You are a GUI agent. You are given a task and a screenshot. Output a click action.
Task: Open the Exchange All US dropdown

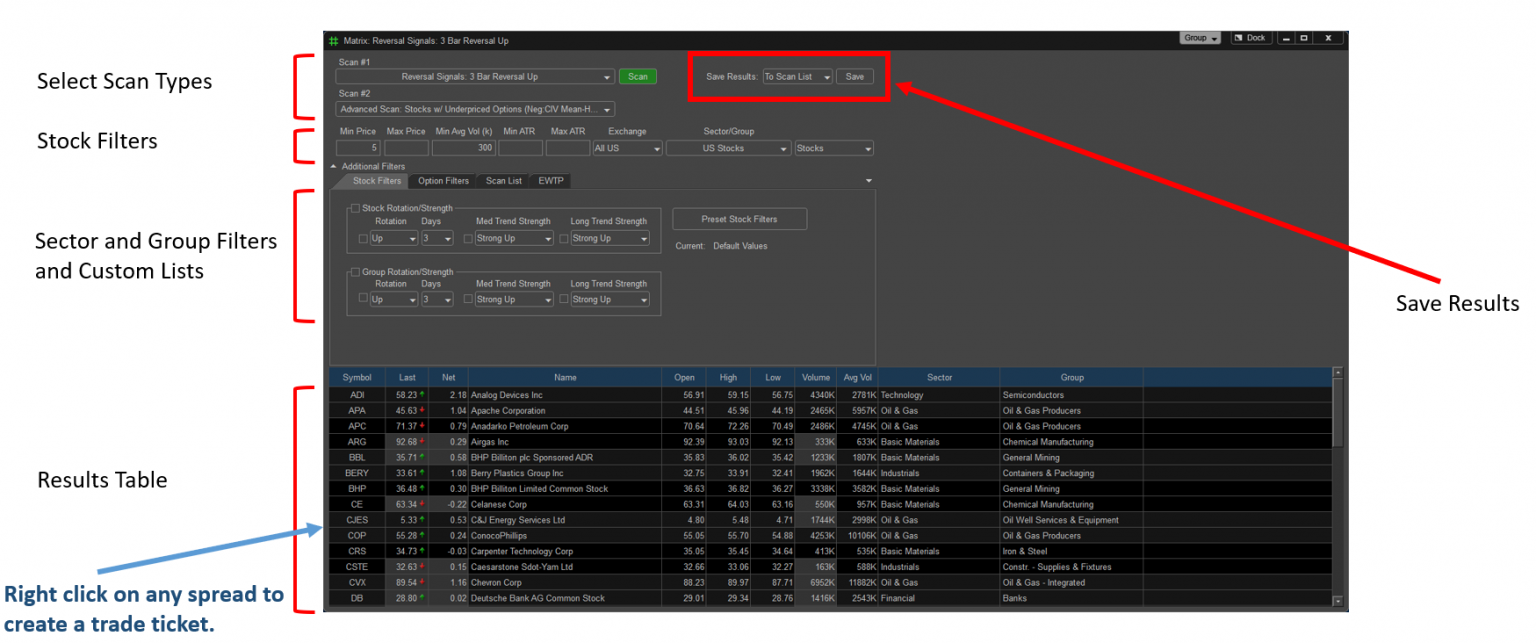(627, 148)
